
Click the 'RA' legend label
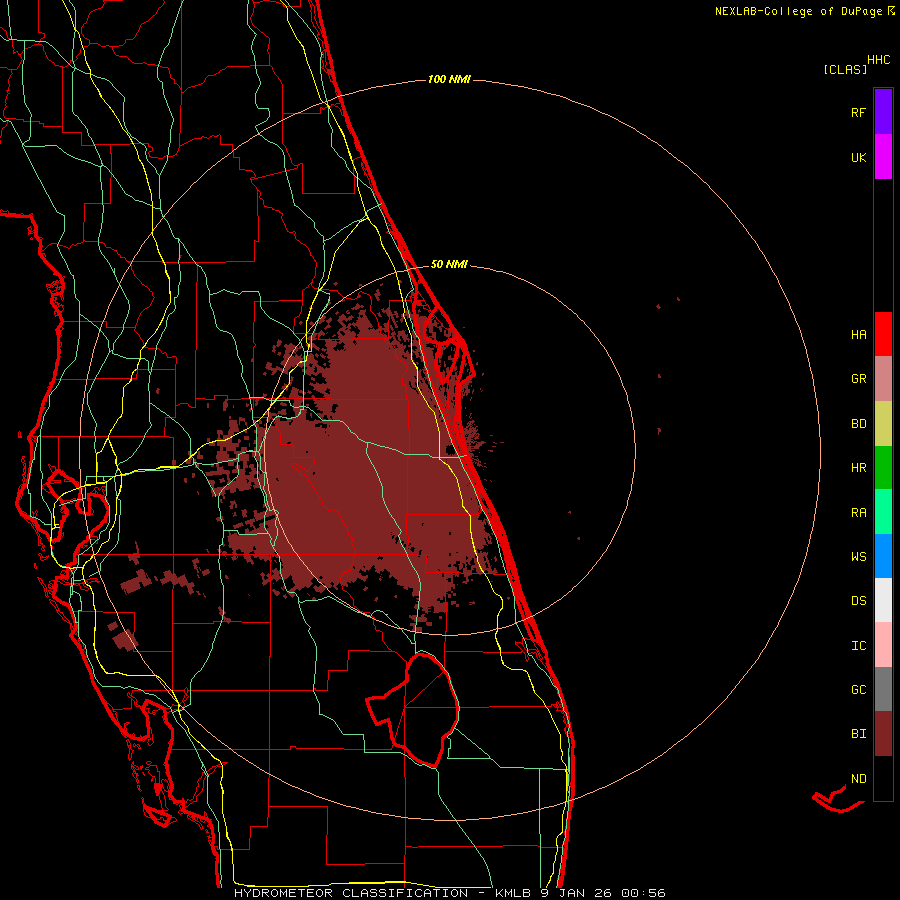(858, 513)
